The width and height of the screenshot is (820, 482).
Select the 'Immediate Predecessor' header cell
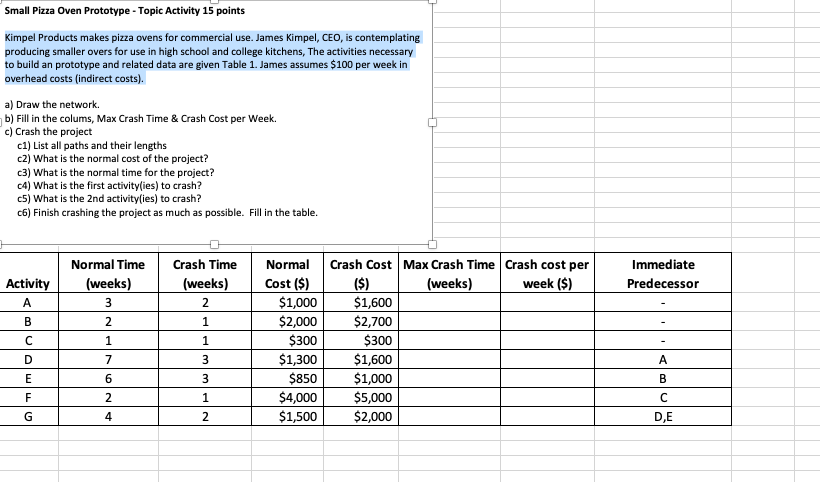[x=663, y=273]
